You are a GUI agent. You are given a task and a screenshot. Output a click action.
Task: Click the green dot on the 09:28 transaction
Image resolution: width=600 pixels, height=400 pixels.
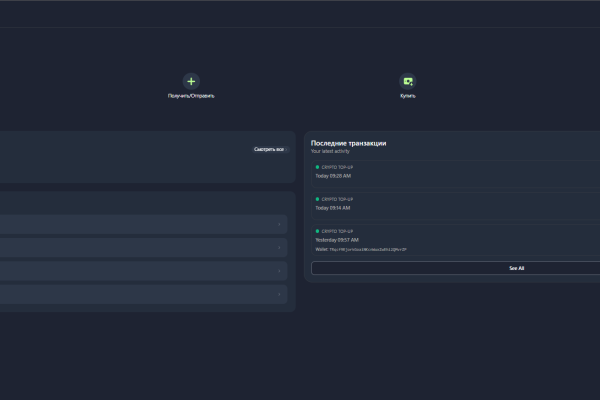[317, 167]
